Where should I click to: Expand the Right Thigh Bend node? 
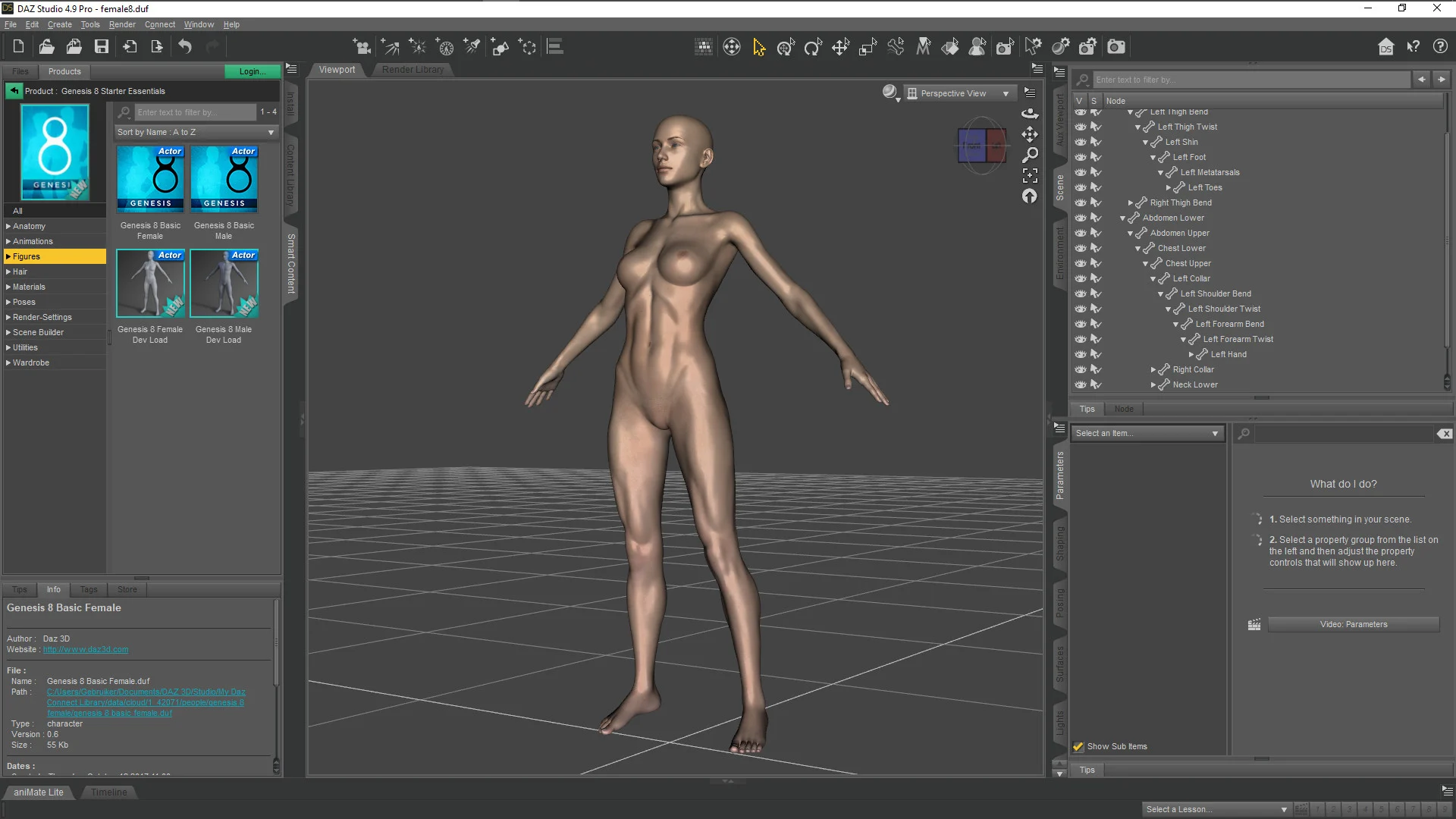click(1130, 202)
